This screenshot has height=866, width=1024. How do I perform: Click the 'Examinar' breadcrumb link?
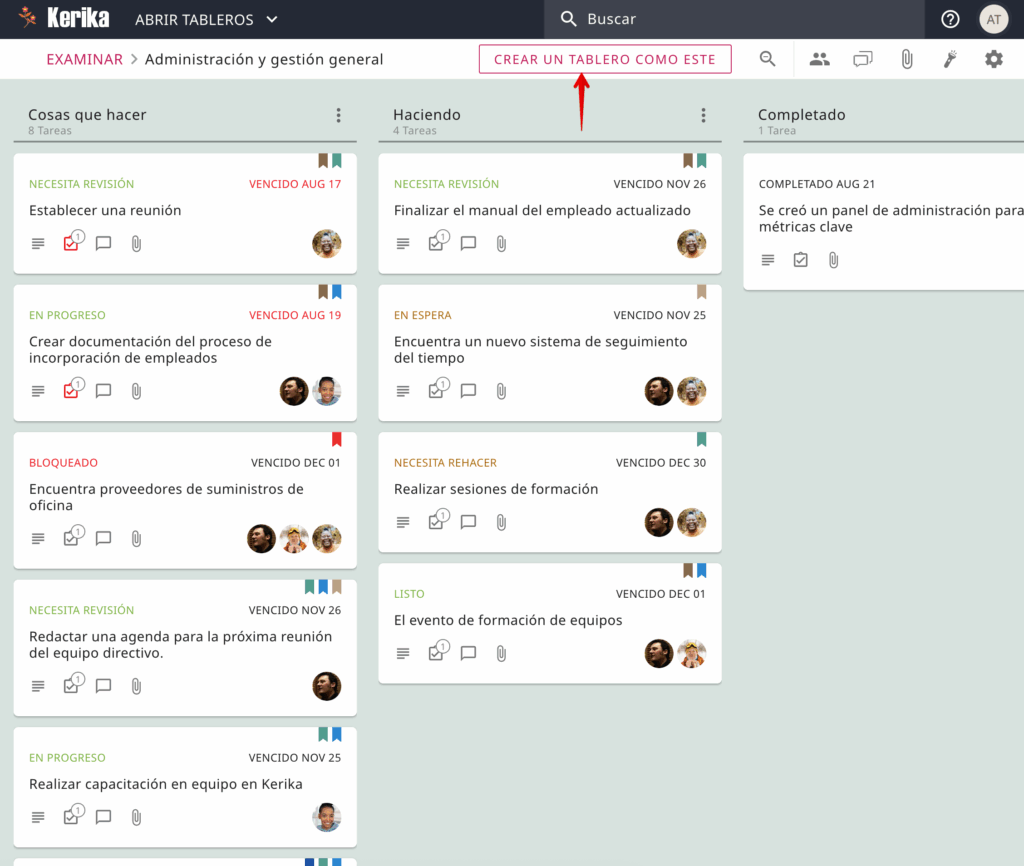[84, 59]
